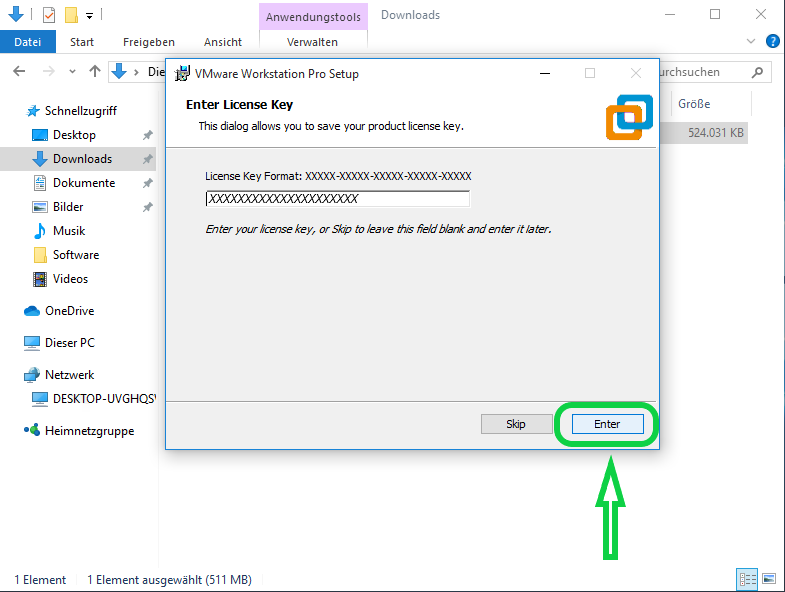785x592 pixels.
Task: Click the pin icon next to Dokumente
Action: pos(147,183)
